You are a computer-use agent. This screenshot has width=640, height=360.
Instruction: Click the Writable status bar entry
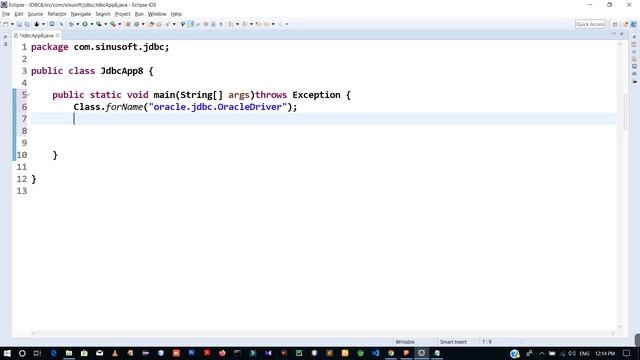coord(405,342)
